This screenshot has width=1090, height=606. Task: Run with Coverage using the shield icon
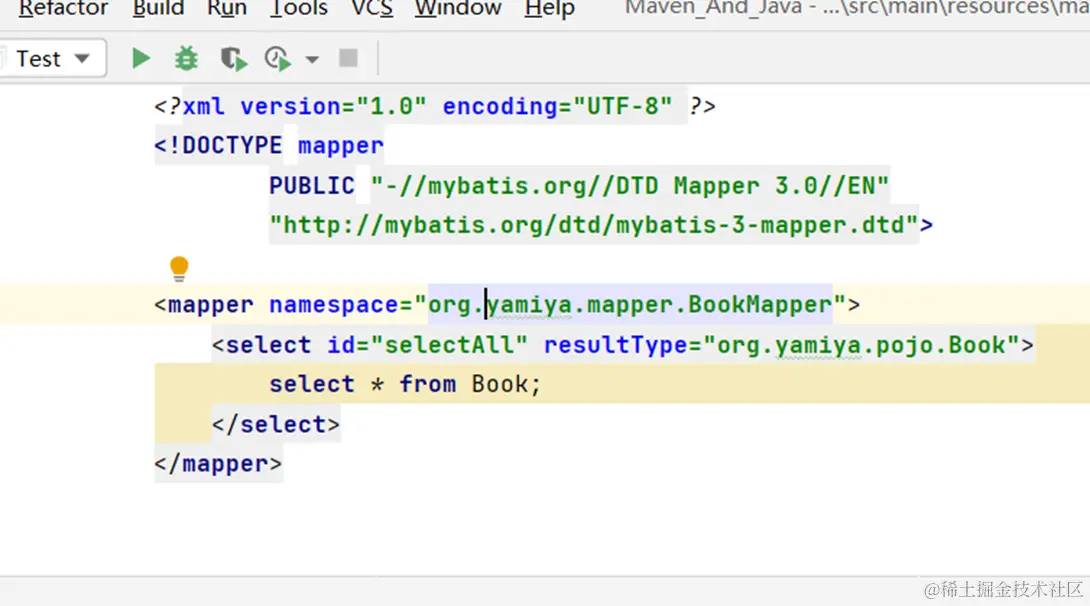click(234, 58)
